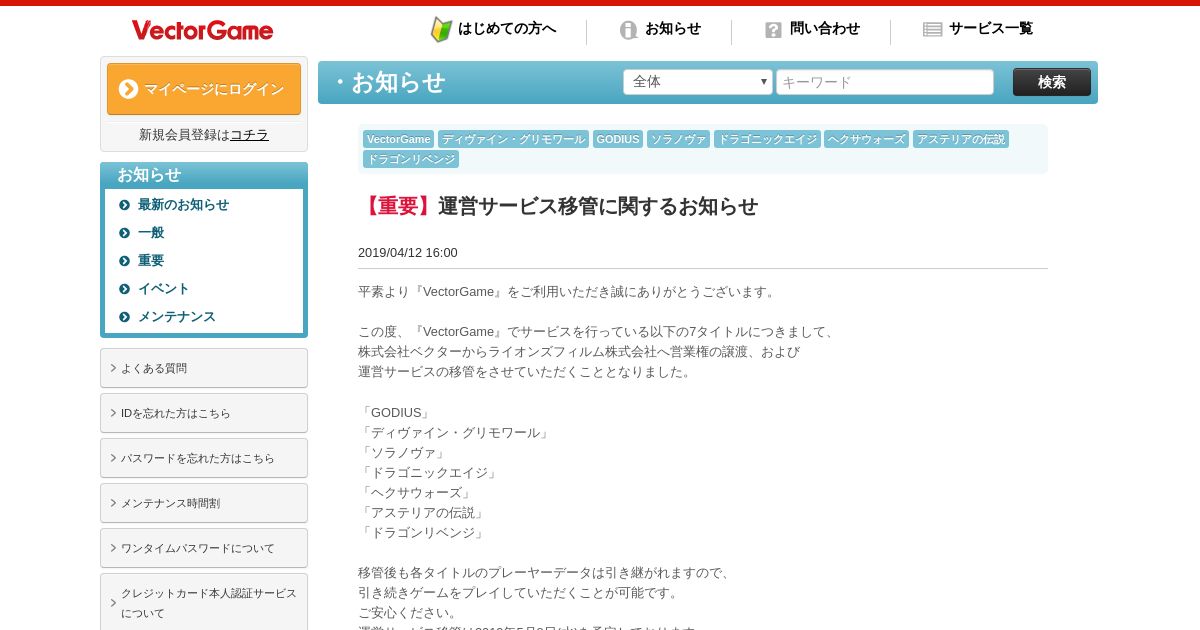
Task: Follow the コチラ registration link
Action: coord(249,135)
